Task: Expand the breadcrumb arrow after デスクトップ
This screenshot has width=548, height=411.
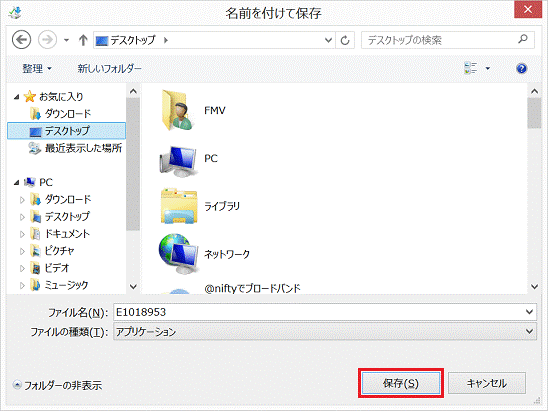Action: tap(166, 40)
